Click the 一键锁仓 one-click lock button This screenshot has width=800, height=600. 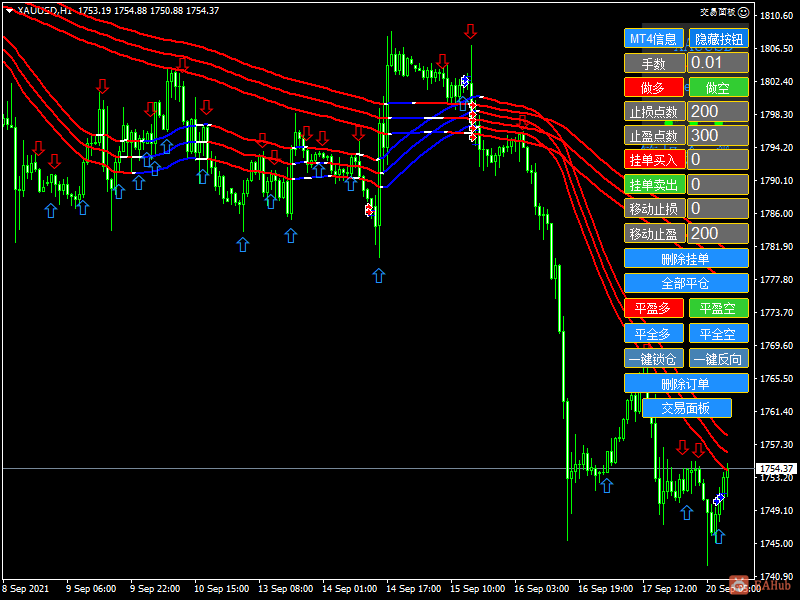[654, 359]
